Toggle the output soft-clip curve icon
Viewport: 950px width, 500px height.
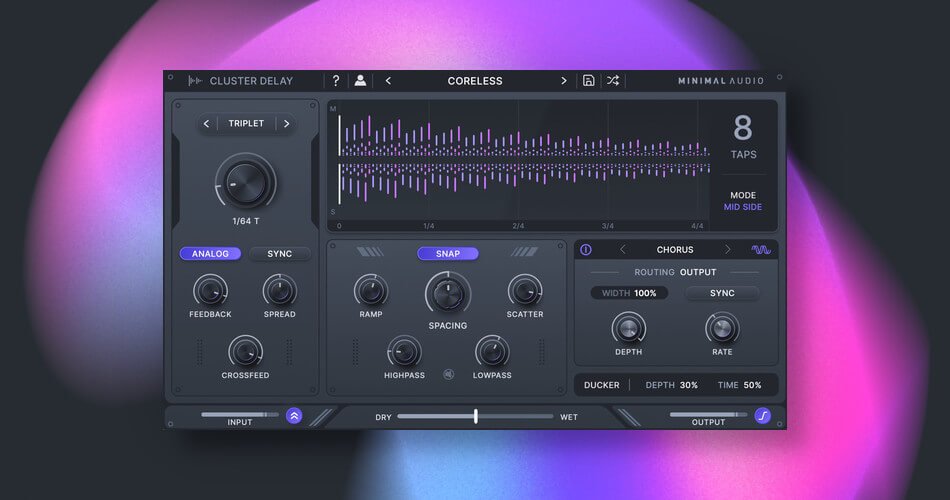click(x=763, y=416)
